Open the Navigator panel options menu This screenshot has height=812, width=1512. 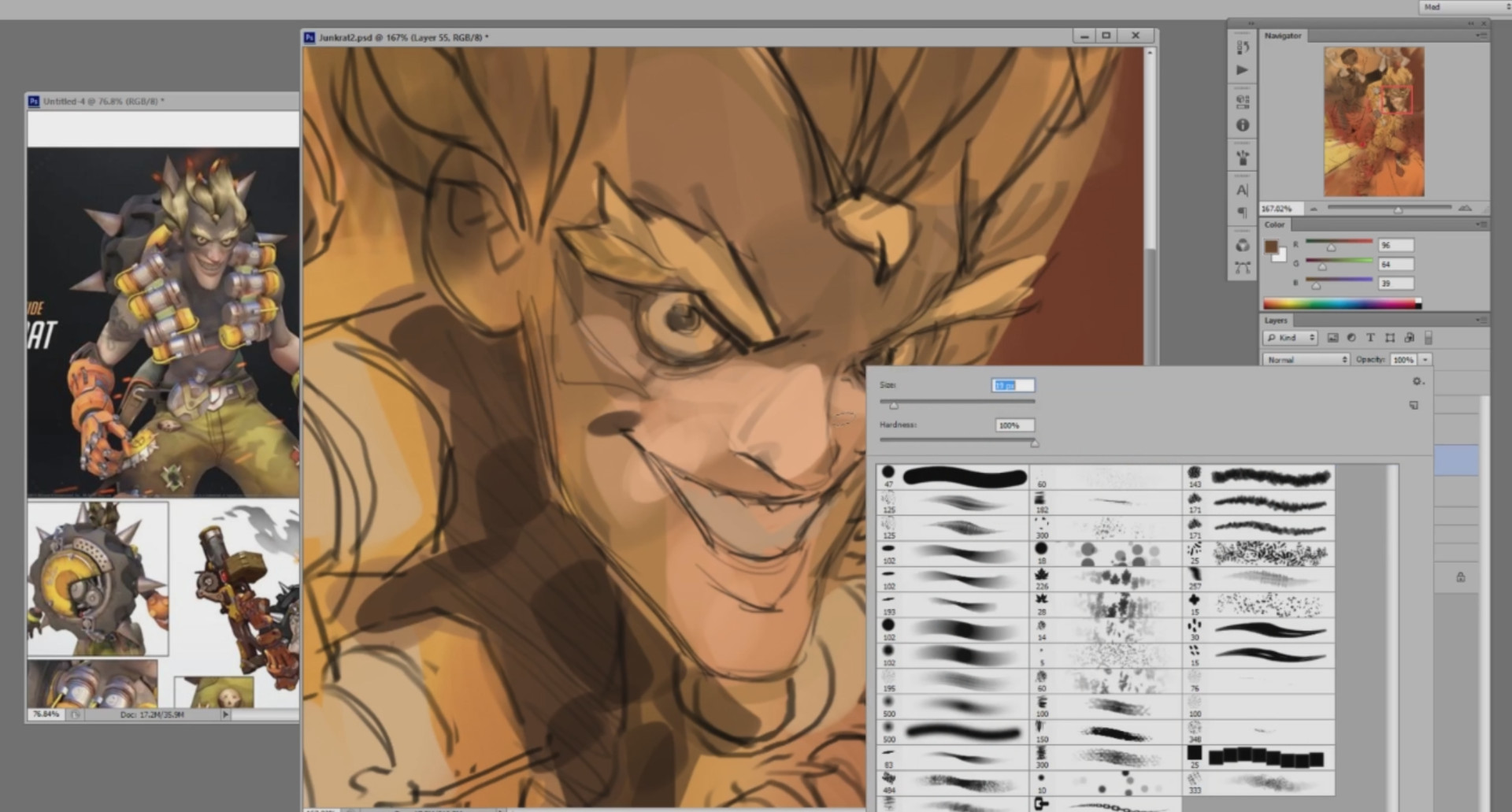pos(1482,35)
